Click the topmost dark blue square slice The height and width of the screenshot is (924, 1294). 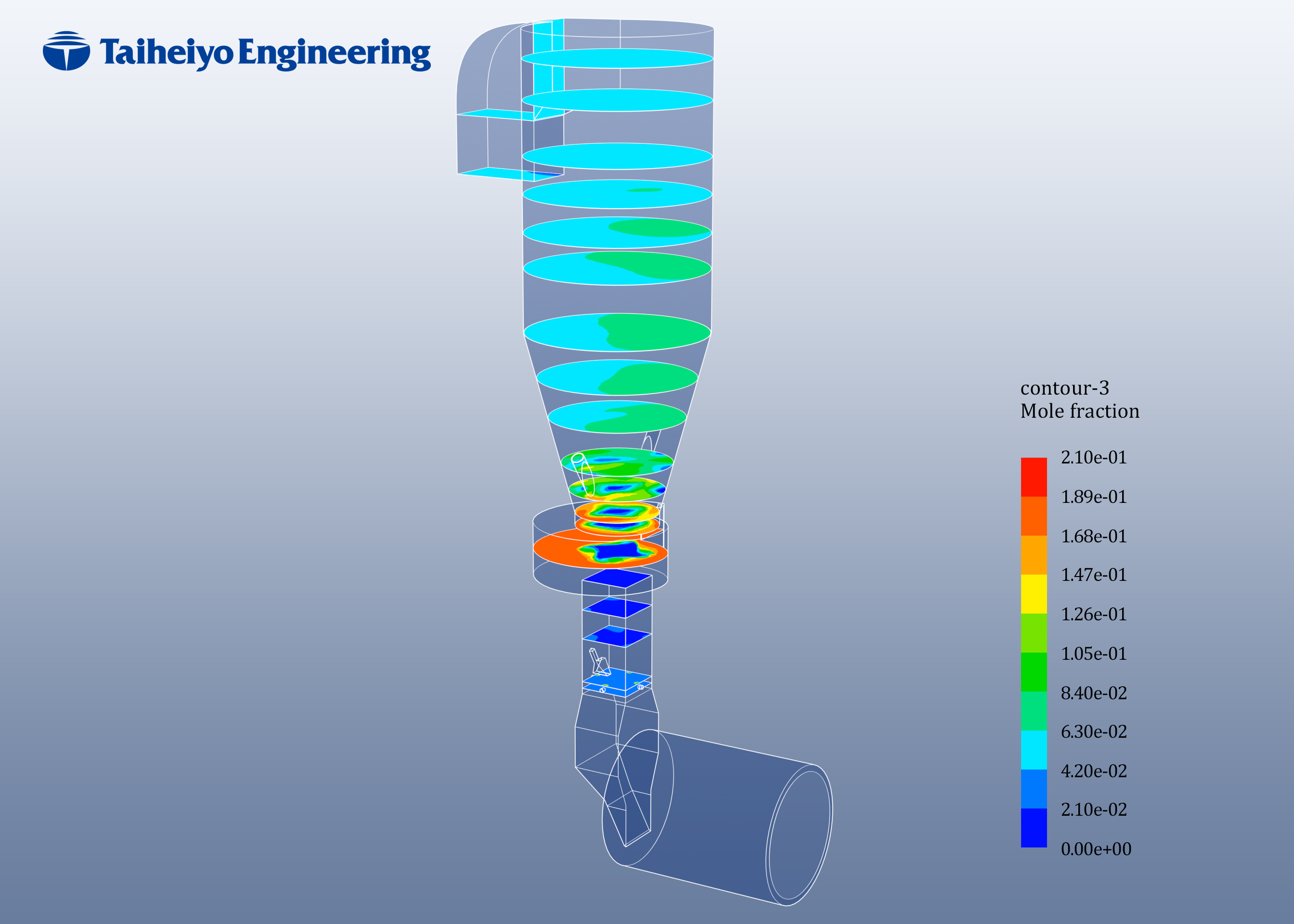(618, 578)
